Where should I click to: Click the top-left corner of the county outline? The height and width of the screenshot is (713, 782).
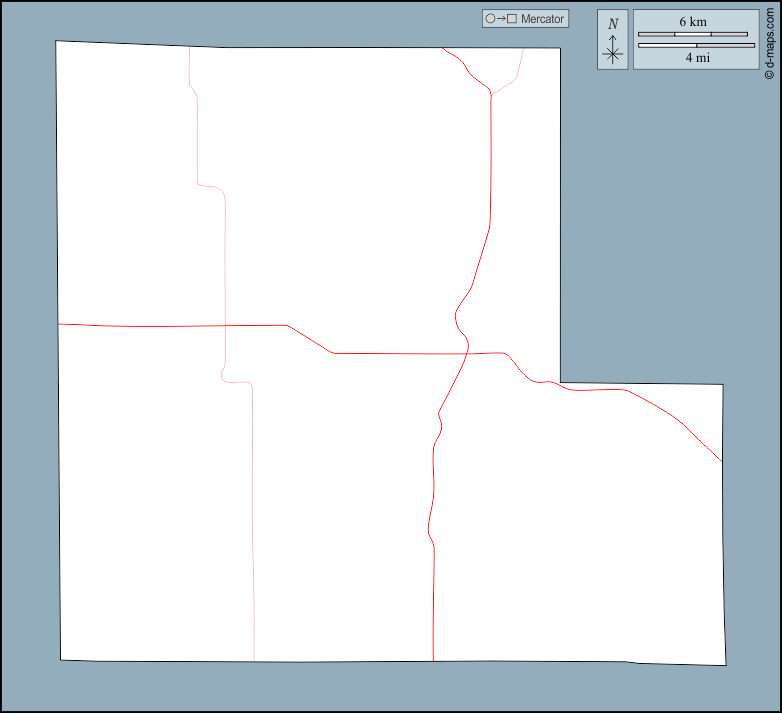pos(56,41)
